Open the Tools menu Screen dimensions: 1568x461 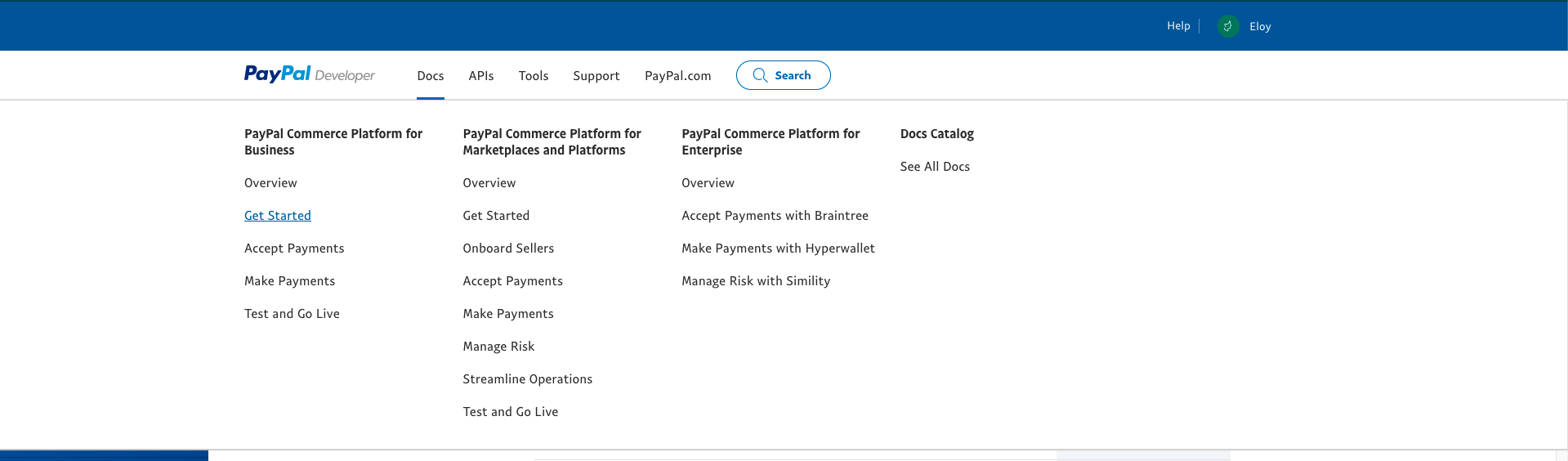click(x=534, y=76)
